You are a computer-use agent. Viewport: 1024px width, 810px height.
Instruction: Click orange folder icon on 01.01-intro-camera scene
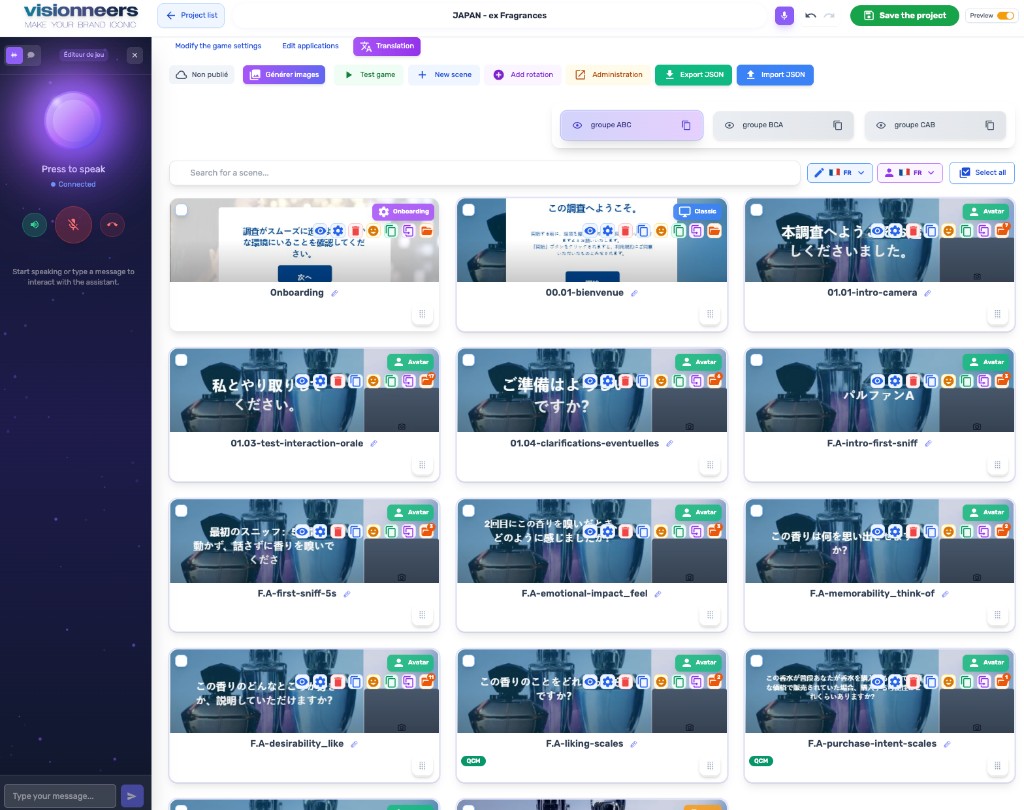1002,231
